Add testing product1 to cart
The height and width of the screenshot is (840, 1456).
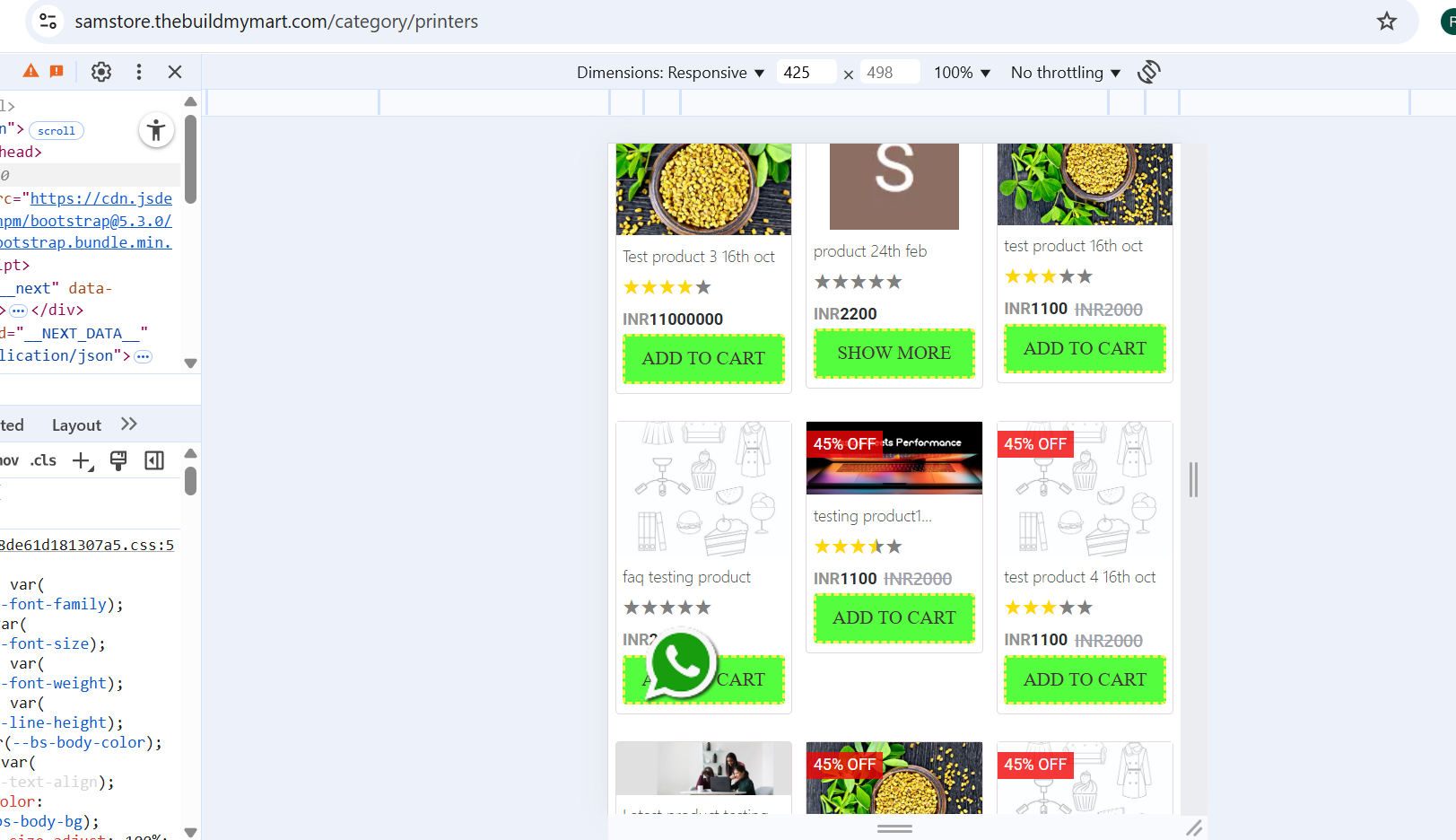point(894,618)
